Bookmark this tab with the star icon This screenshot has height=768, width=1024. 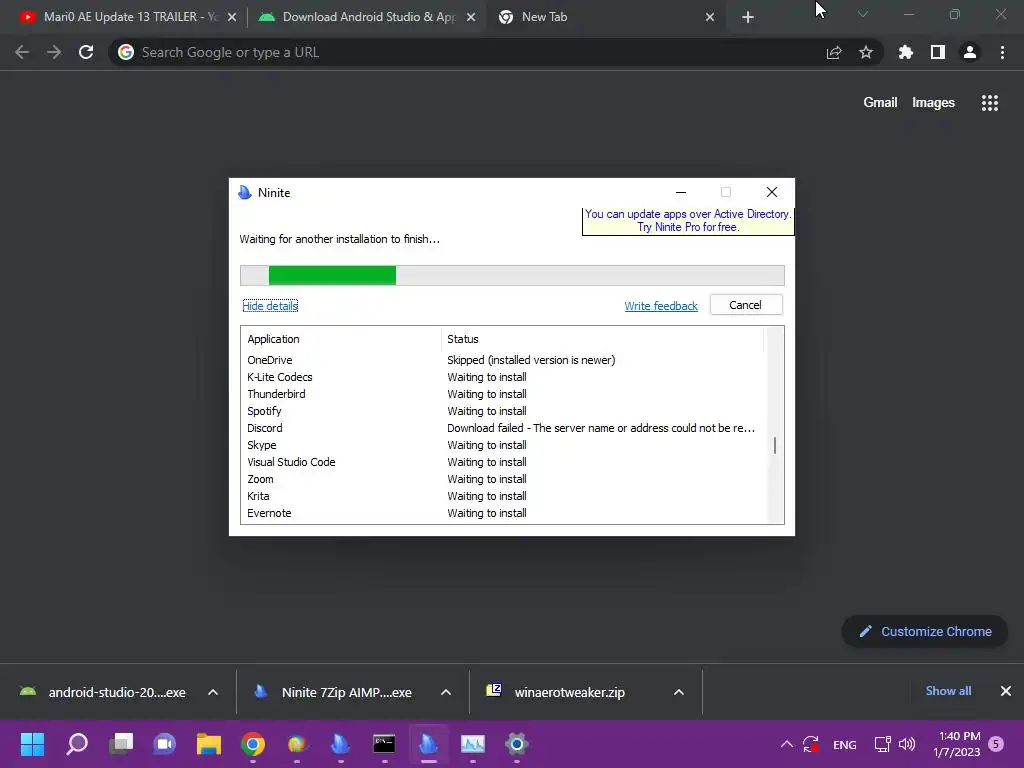(866, 52)
